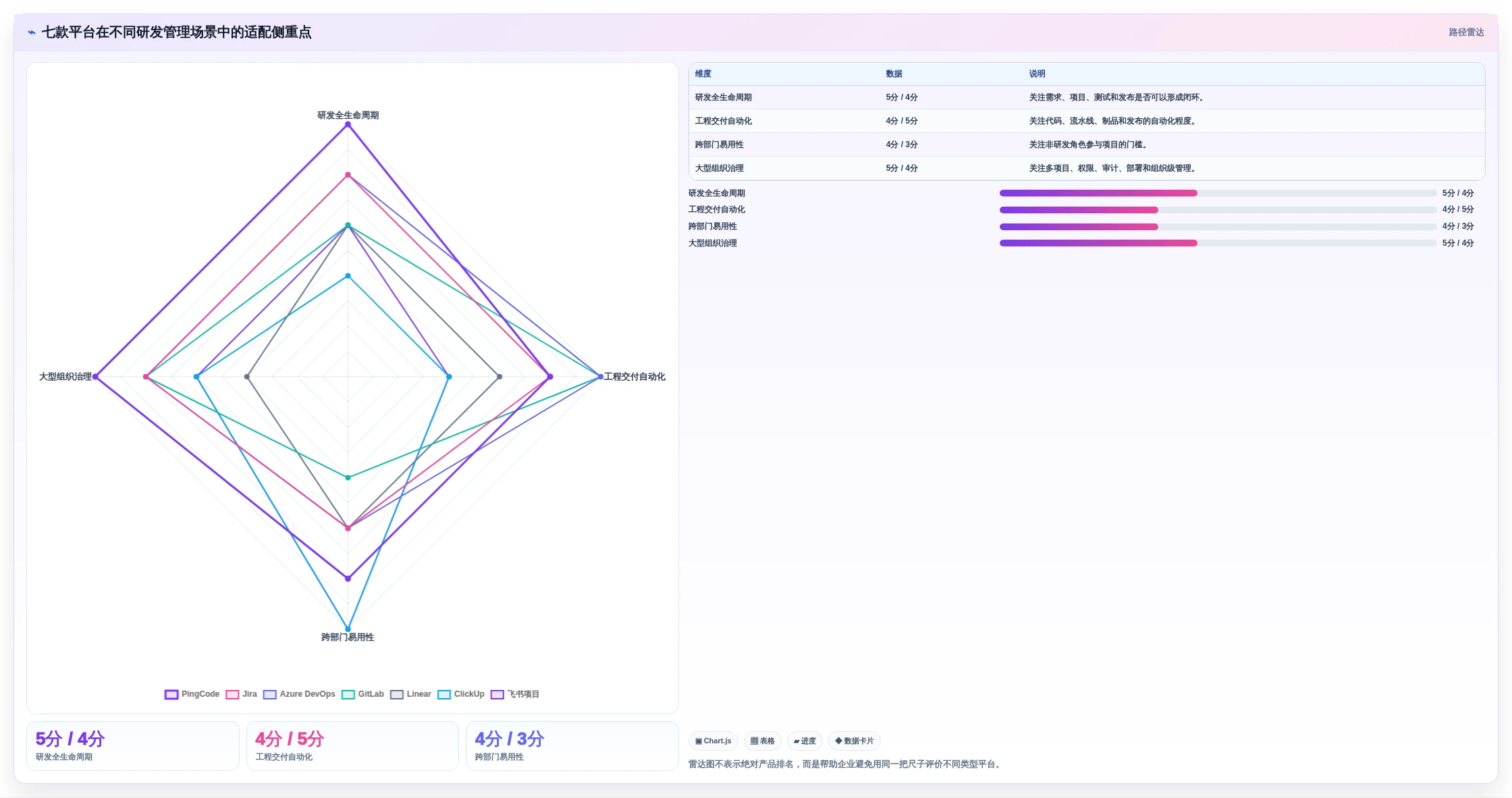Click the 路径雷达 label in the header

click(x=1466, y=32)
